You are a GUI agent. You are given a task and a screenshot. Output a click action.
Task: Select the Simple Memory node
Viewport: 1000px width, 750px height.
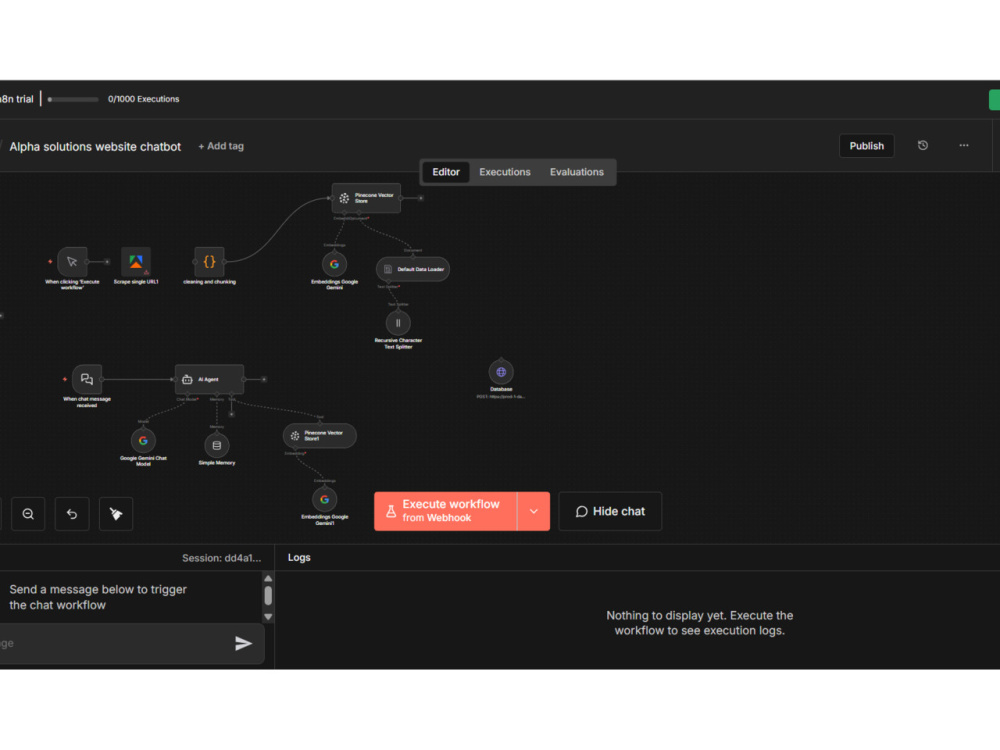217,446
